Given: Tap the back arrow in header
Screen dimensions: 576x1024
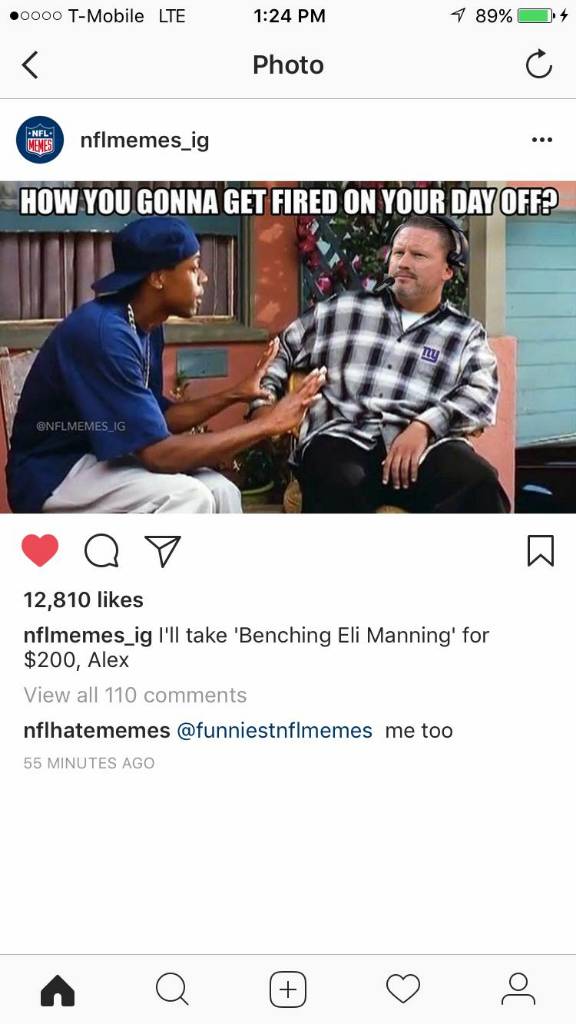Looking at the screenshot, I should coord(30,65).
